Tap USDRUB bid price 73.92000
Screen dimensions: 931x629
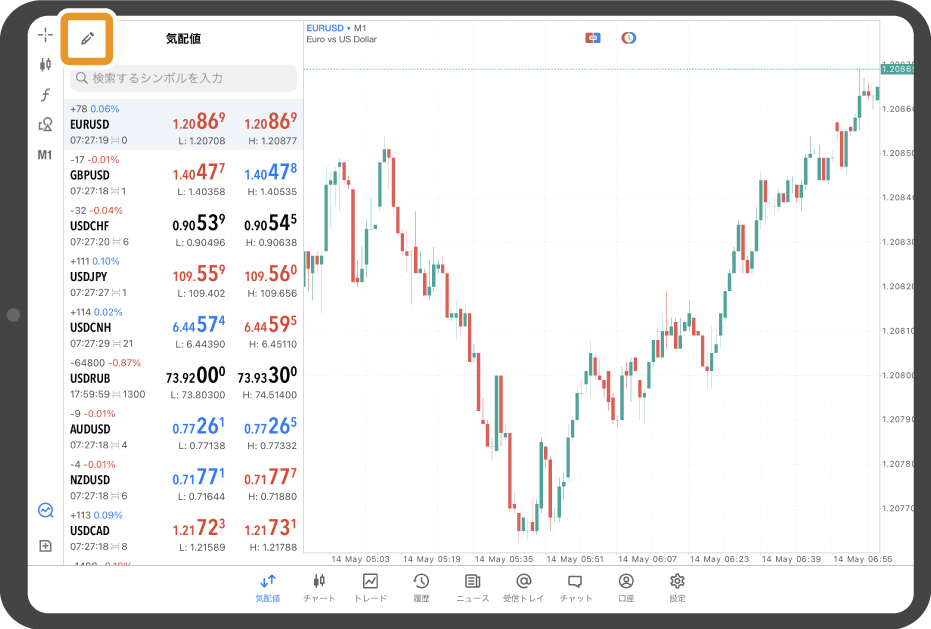195,376
